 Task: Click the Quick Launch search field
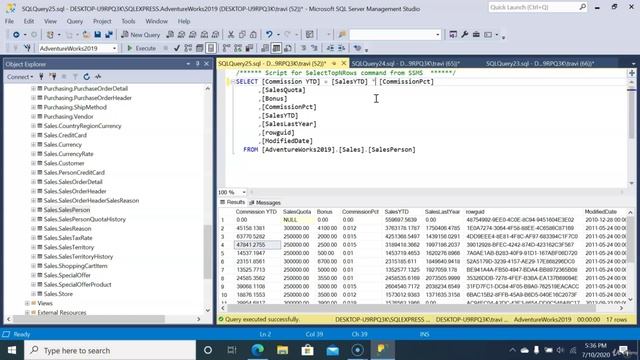pos(538,7)
